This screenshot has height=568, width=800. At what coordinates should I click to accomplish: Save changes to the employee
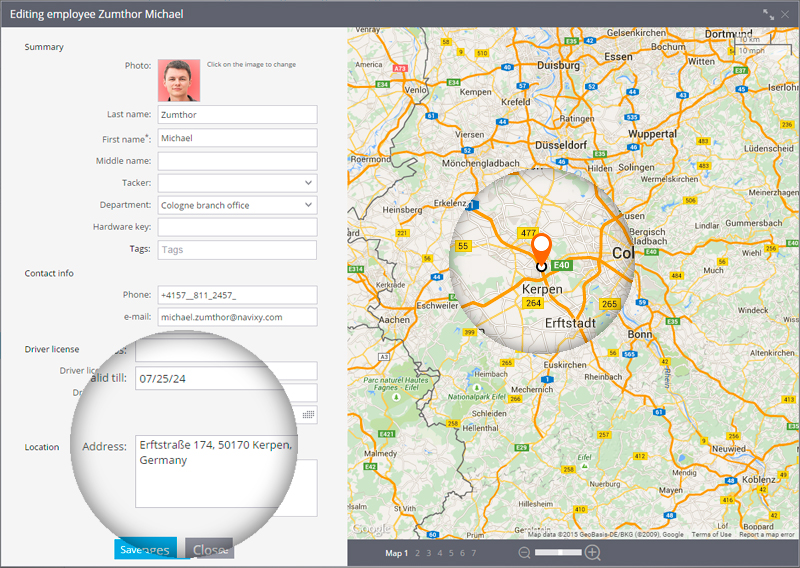[x=145, y=549]
